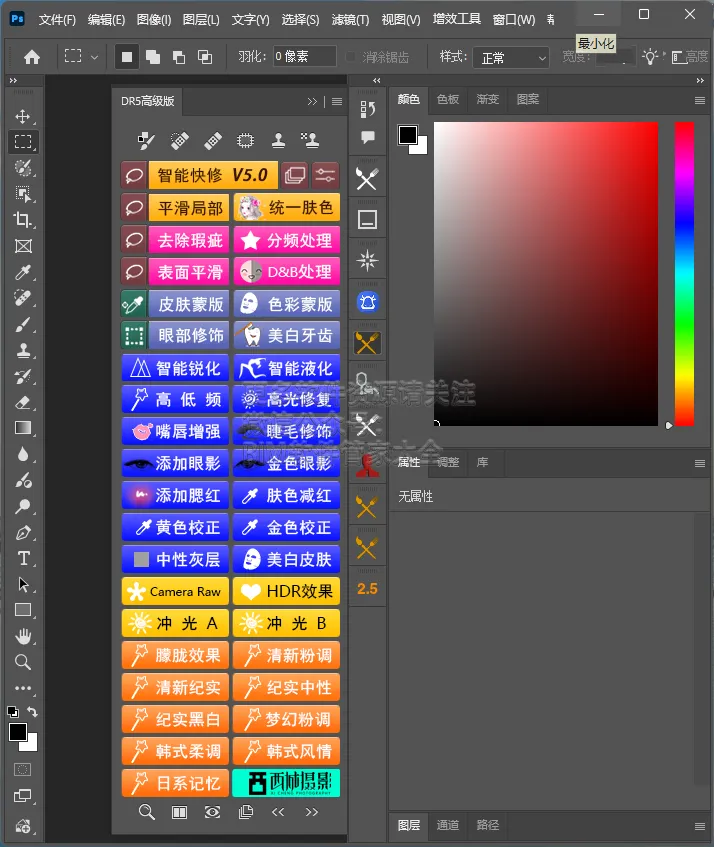Open the History panel icon
714x847 pixels.
click(x=367, y=110)
